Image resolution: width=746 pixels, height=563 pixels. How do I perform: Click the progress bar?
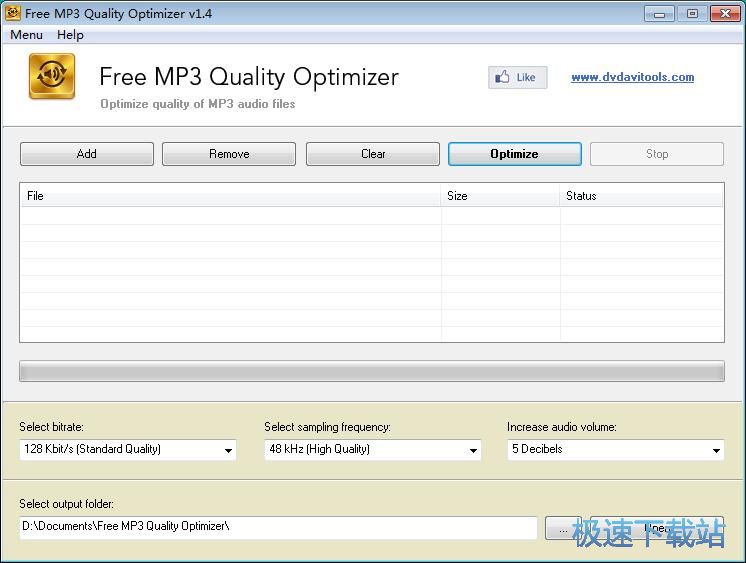pos(371,372)
